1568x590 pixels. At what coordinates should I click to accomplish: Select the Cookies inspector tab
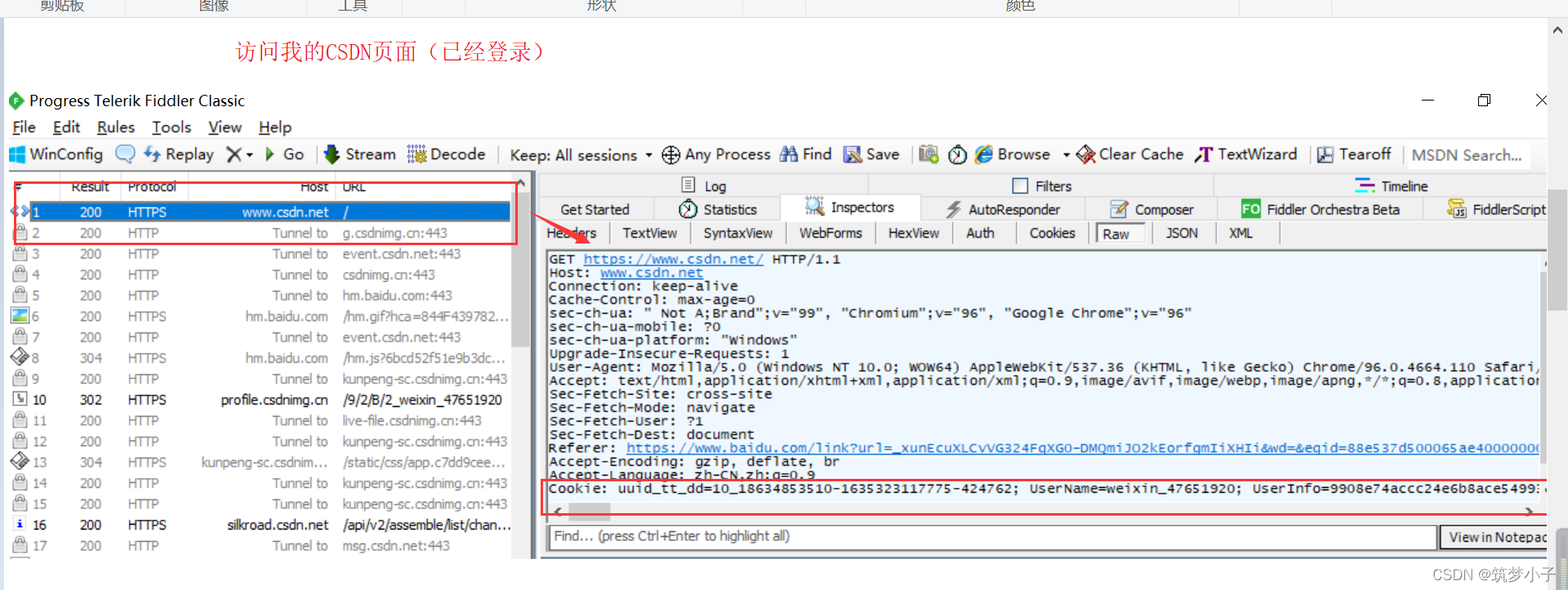[1052, 233]
